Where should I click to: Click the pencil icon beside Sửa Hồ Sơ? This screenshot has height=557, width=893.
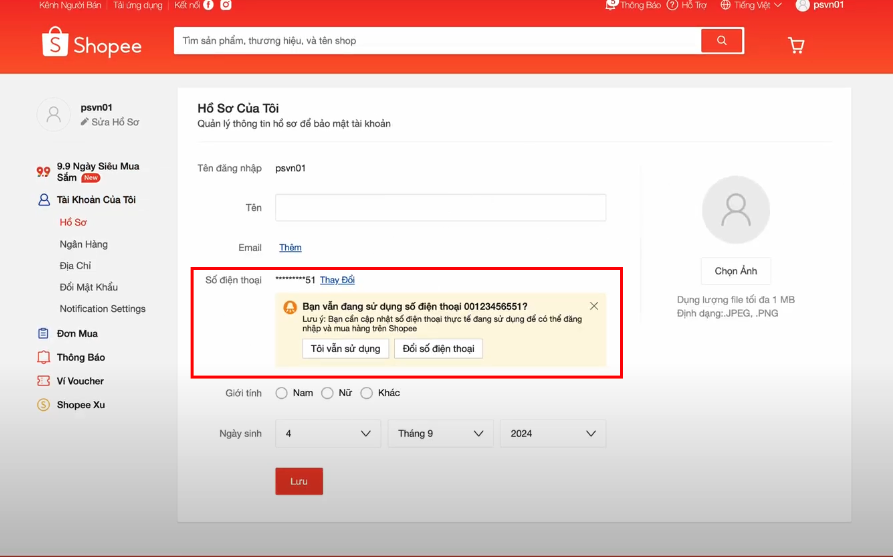(85, 122)
